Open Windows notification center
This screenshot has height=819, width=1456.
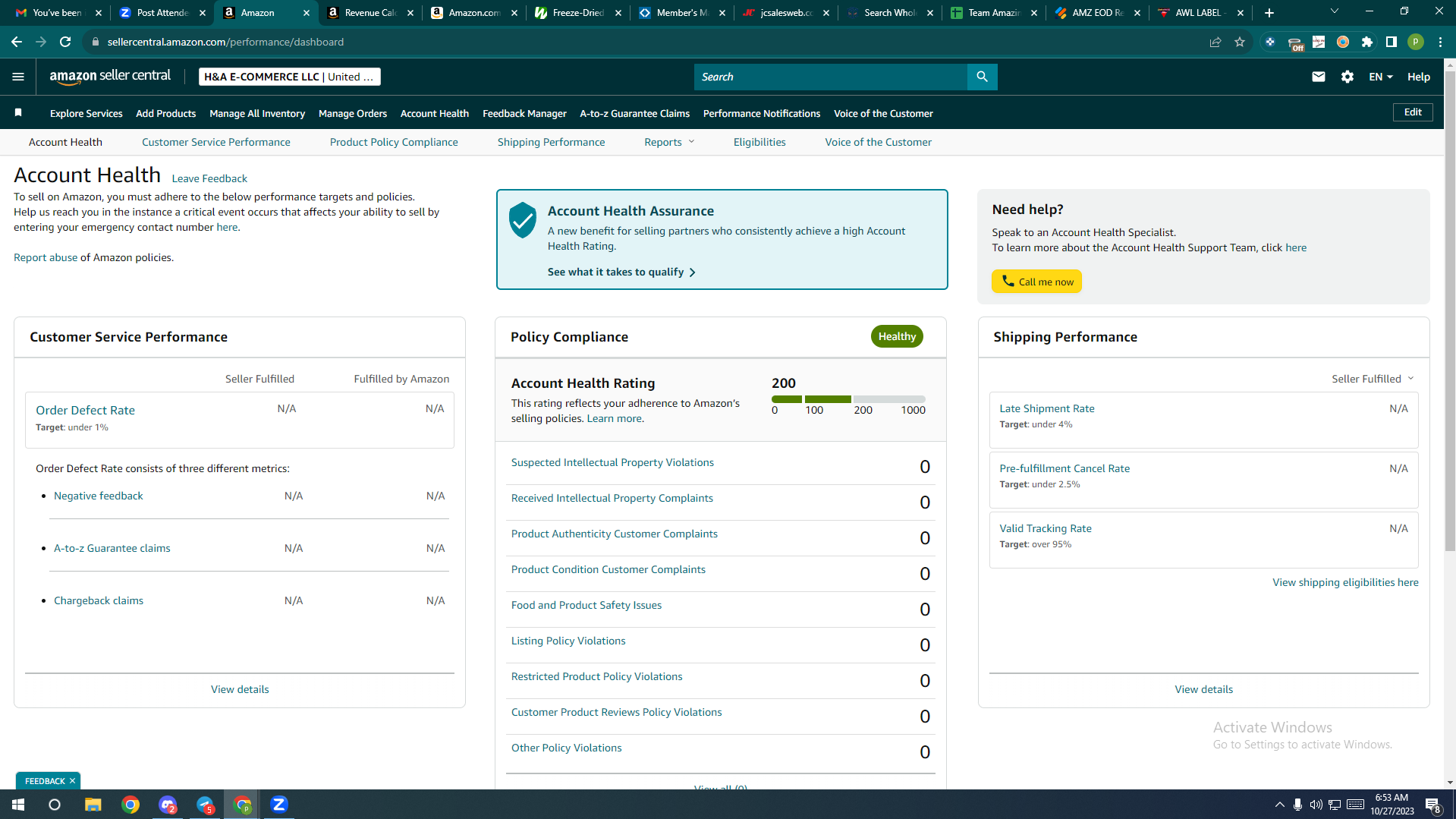[1432, 805]
